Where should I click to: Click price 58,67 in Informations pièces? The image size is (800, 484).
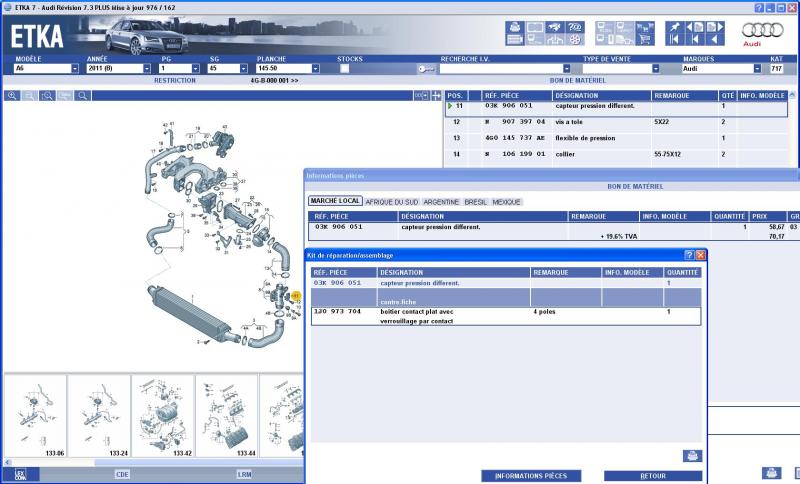pyautogui.click(x=777, y=227)
